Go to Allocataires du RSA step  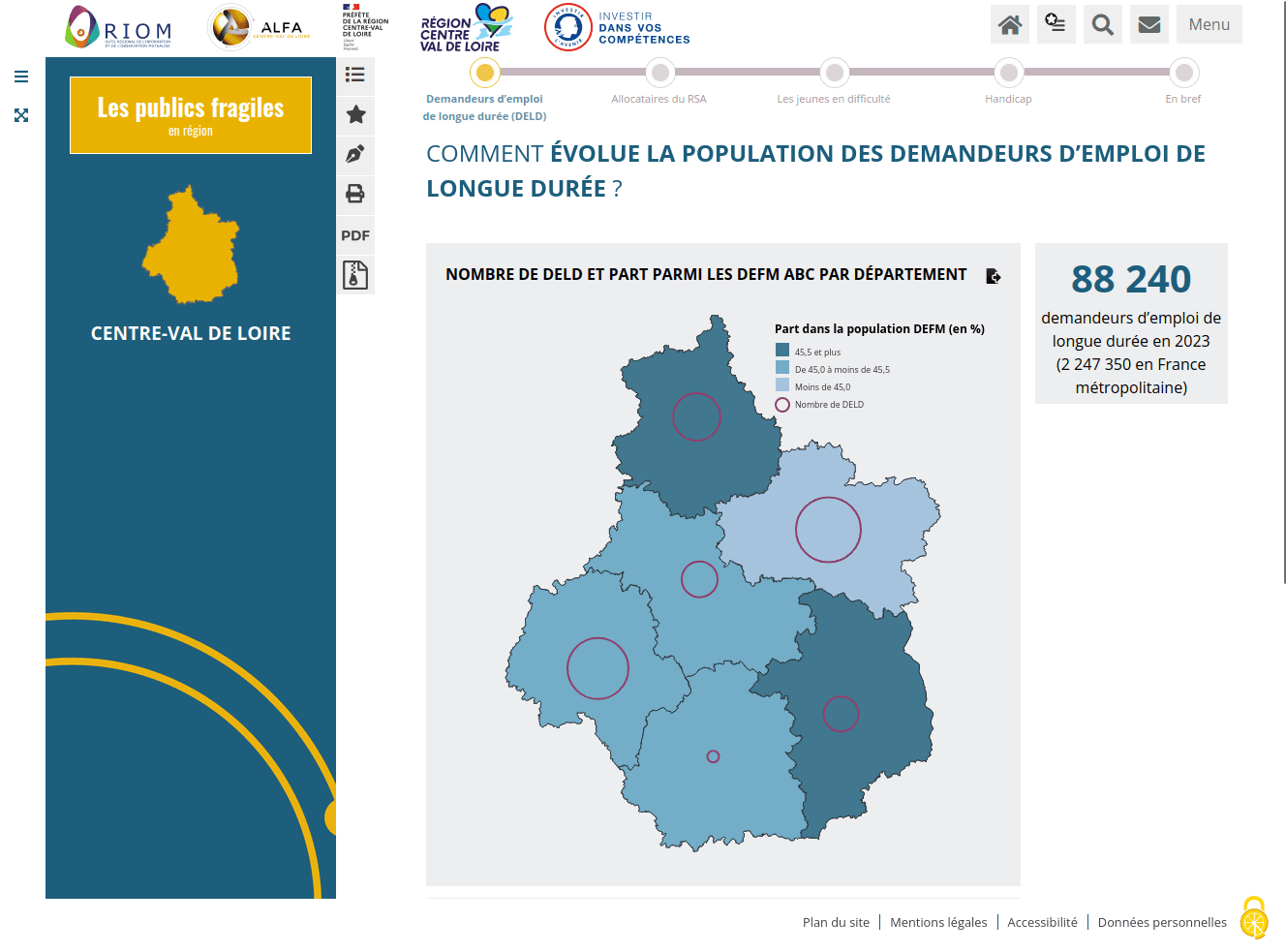click(659, 73)
